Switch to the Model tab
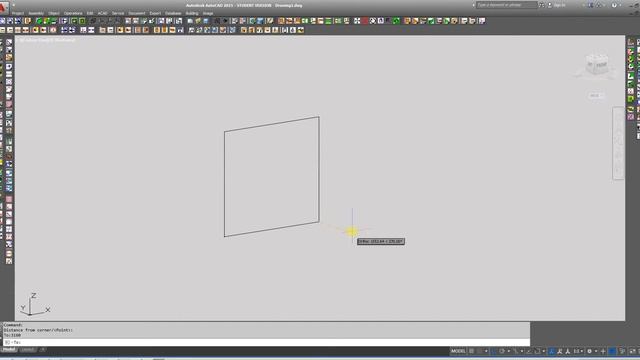This screenshot has height=360, width=640. coord(9,350)
